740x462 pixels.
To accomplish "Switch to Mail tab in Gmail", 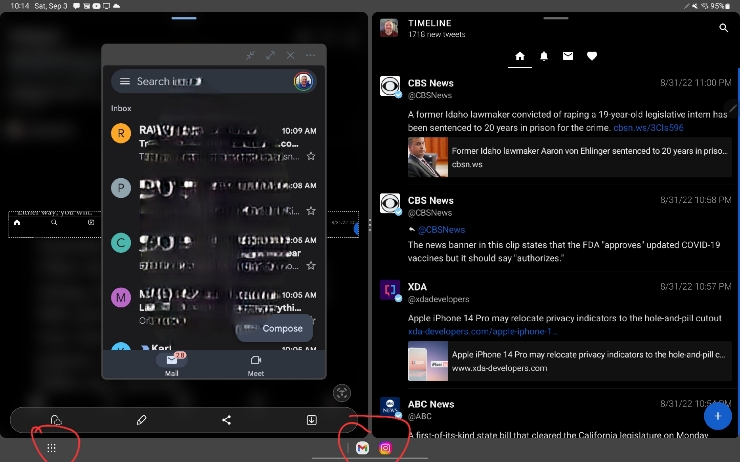I will pyautogui.click(x=172, y=365).
